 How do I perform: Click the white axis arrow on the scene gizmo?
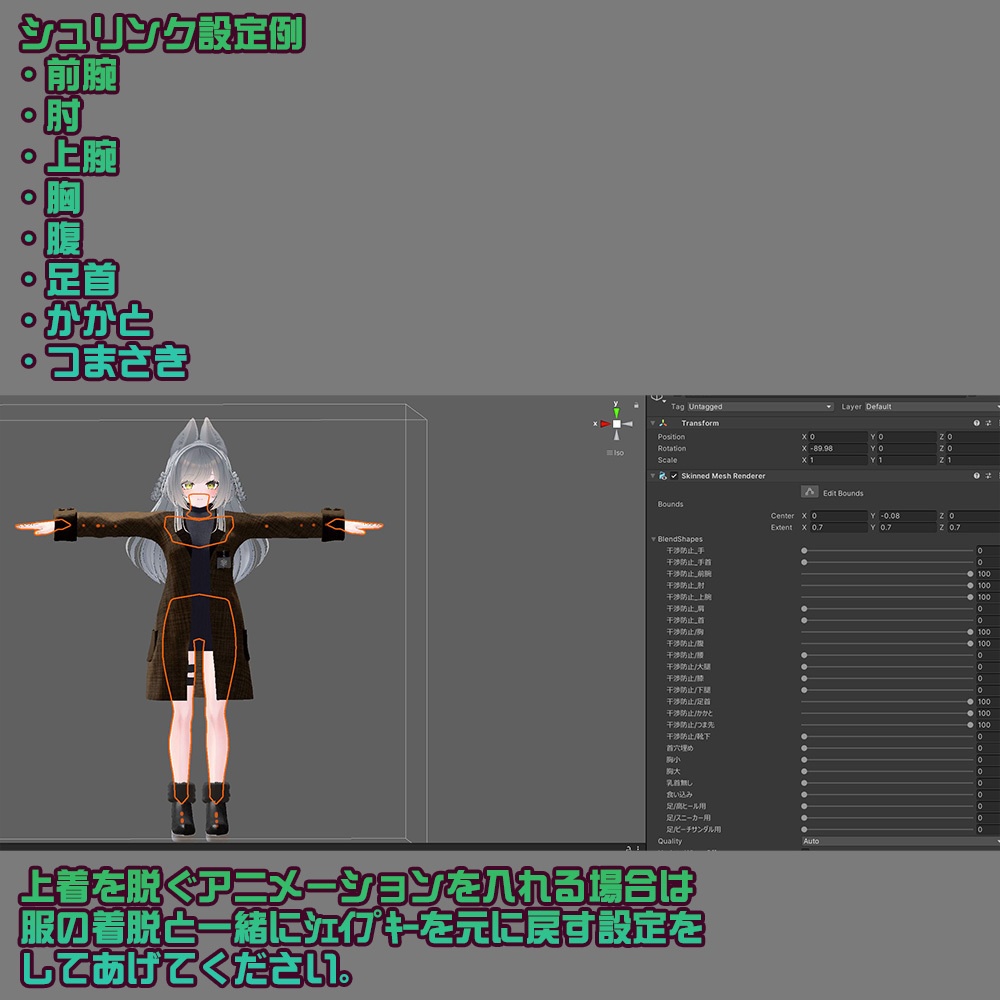pos(628,424)
